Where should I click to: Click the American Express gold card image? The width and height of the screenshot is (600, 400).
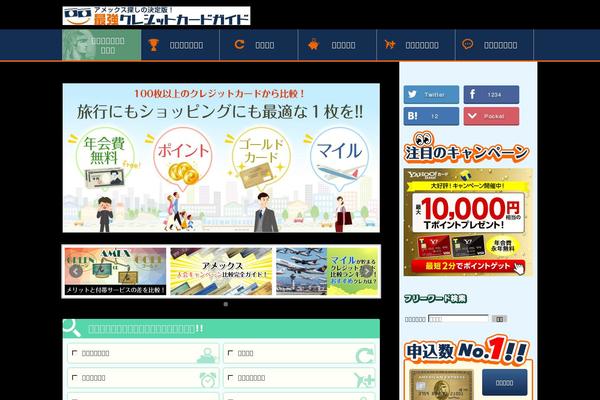click(442, 385)
